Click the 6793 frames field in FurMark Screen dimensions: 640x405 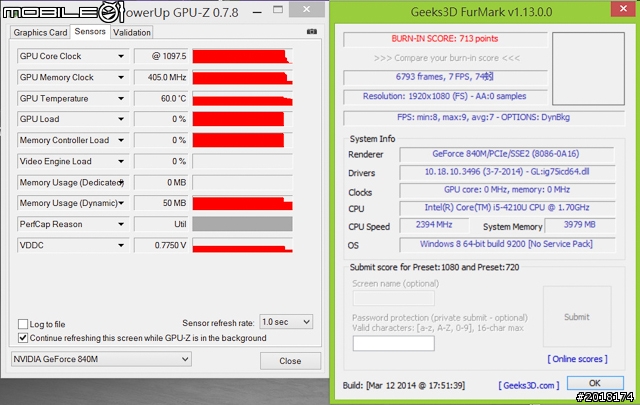pyautogui.click(x=445, y=77)
